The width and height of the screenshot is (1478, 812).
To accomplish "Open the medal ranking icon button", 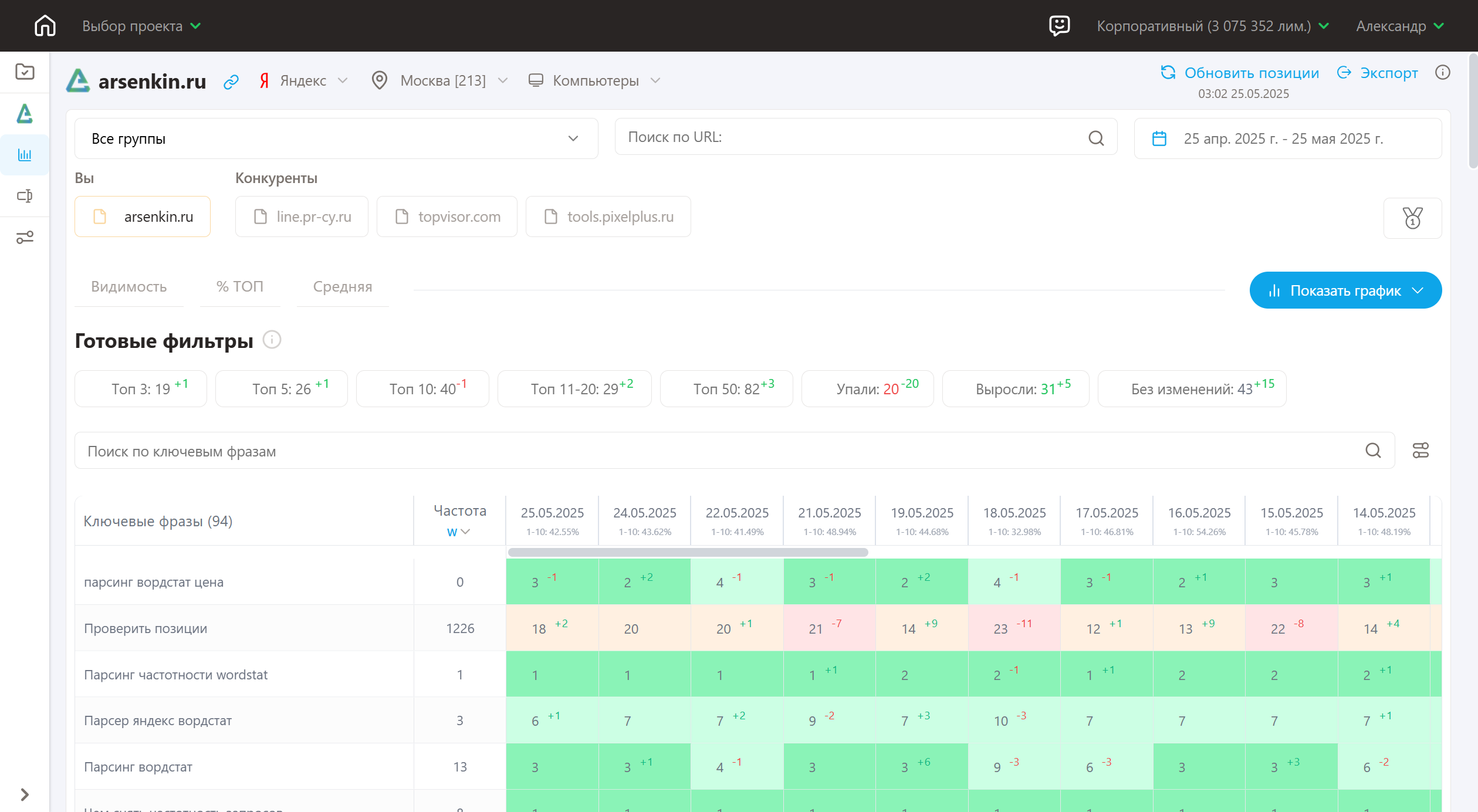I will (x=1412, y=218).
